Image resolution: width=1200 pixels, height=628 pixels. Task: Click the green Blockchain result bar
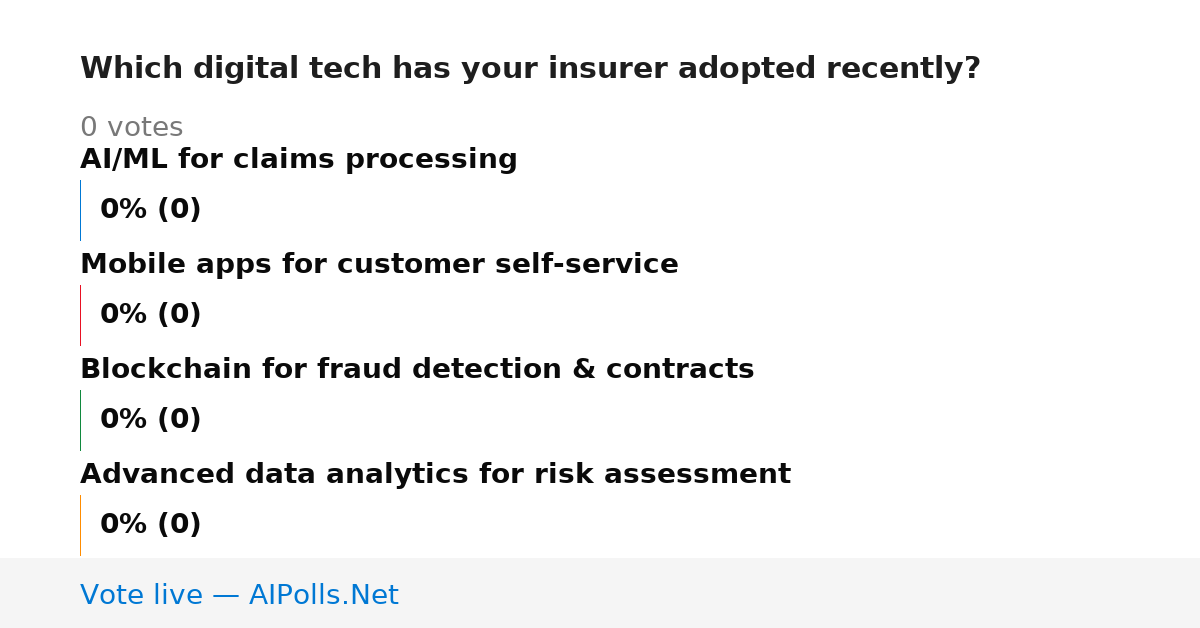[x=80, y=420]
